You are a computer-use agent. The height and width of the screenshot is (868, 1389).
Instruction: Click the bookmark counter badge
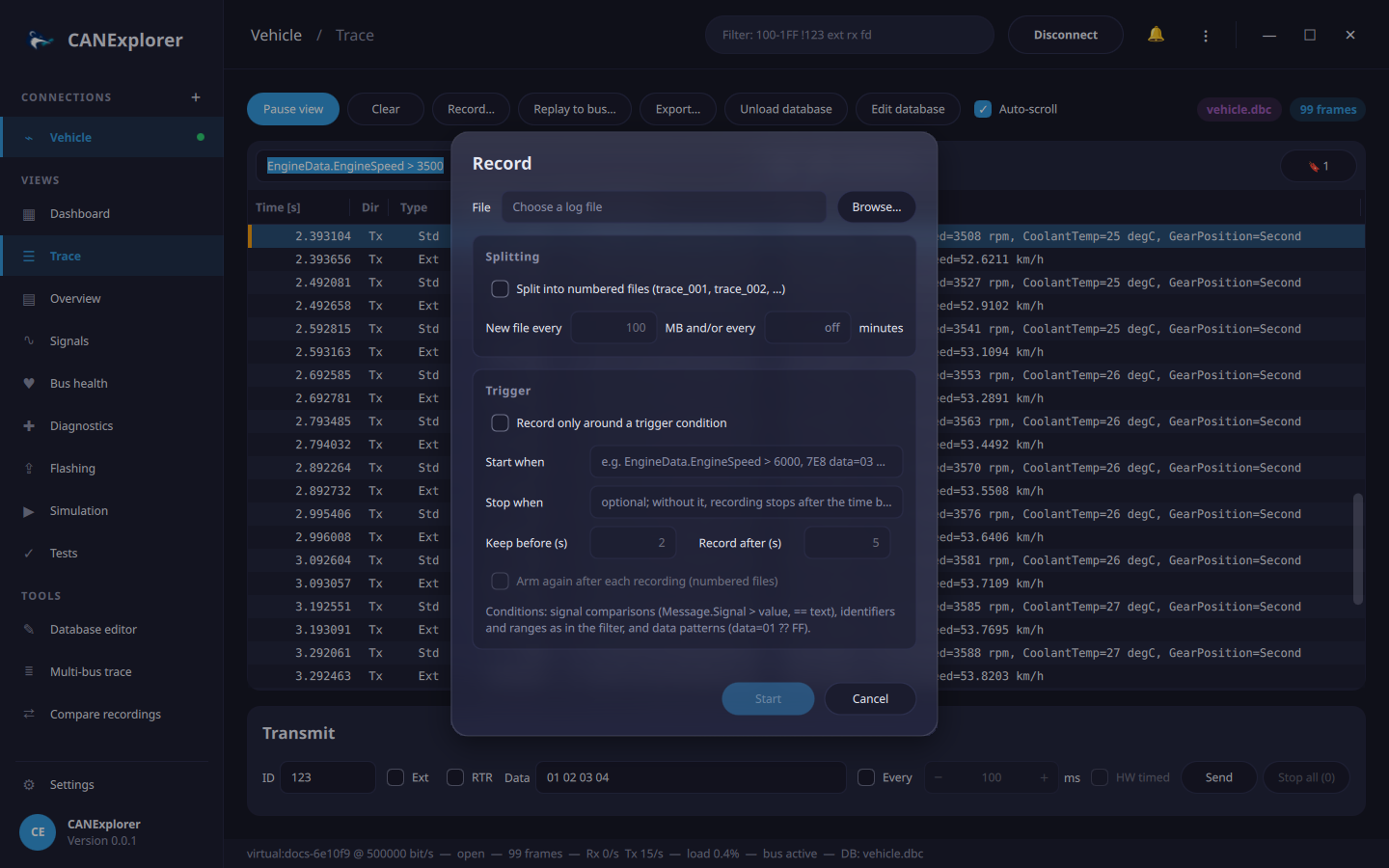pos(1318,166)
